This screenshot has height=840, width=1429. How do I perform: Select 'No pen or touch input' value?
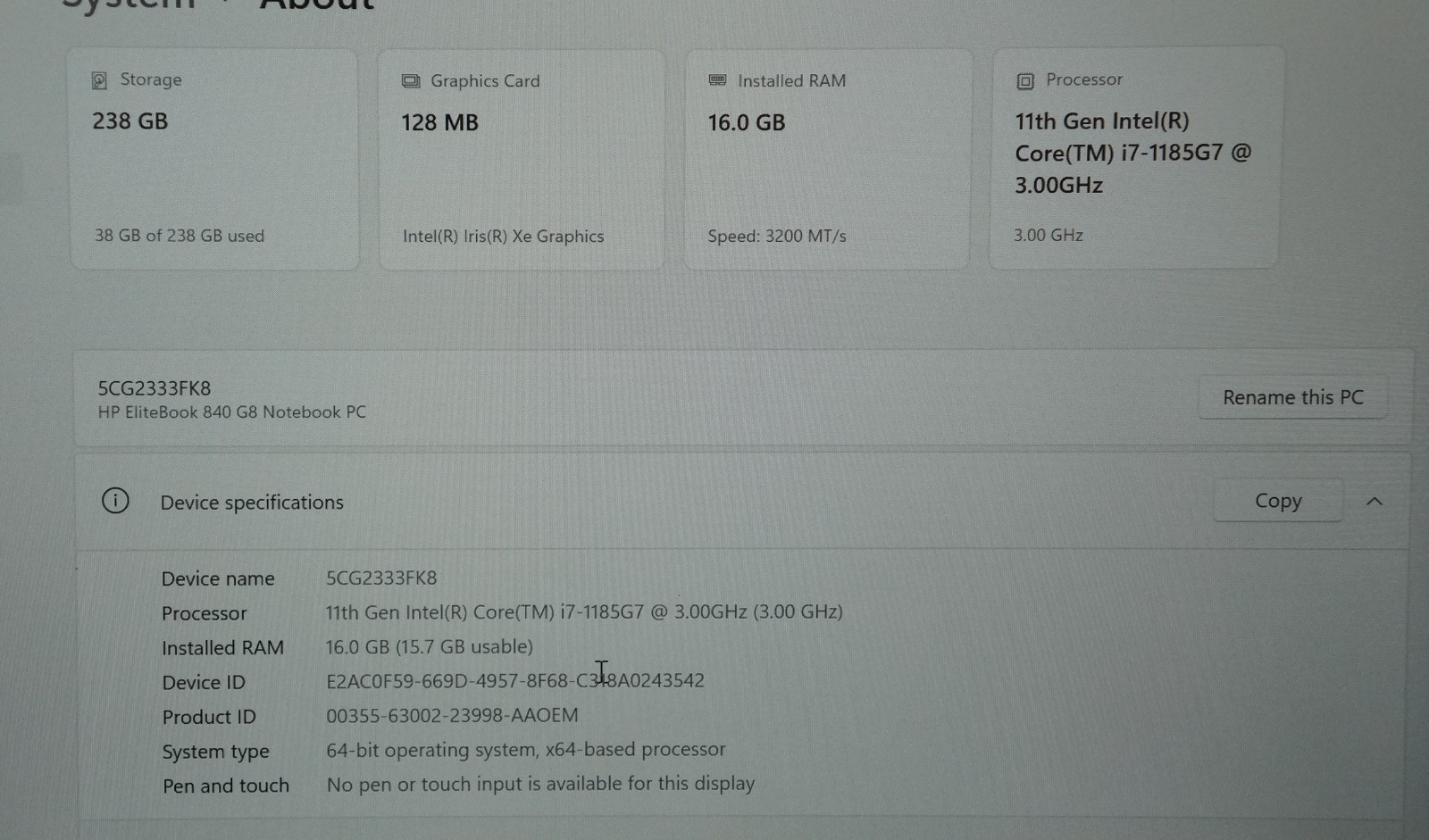point(540,784)
